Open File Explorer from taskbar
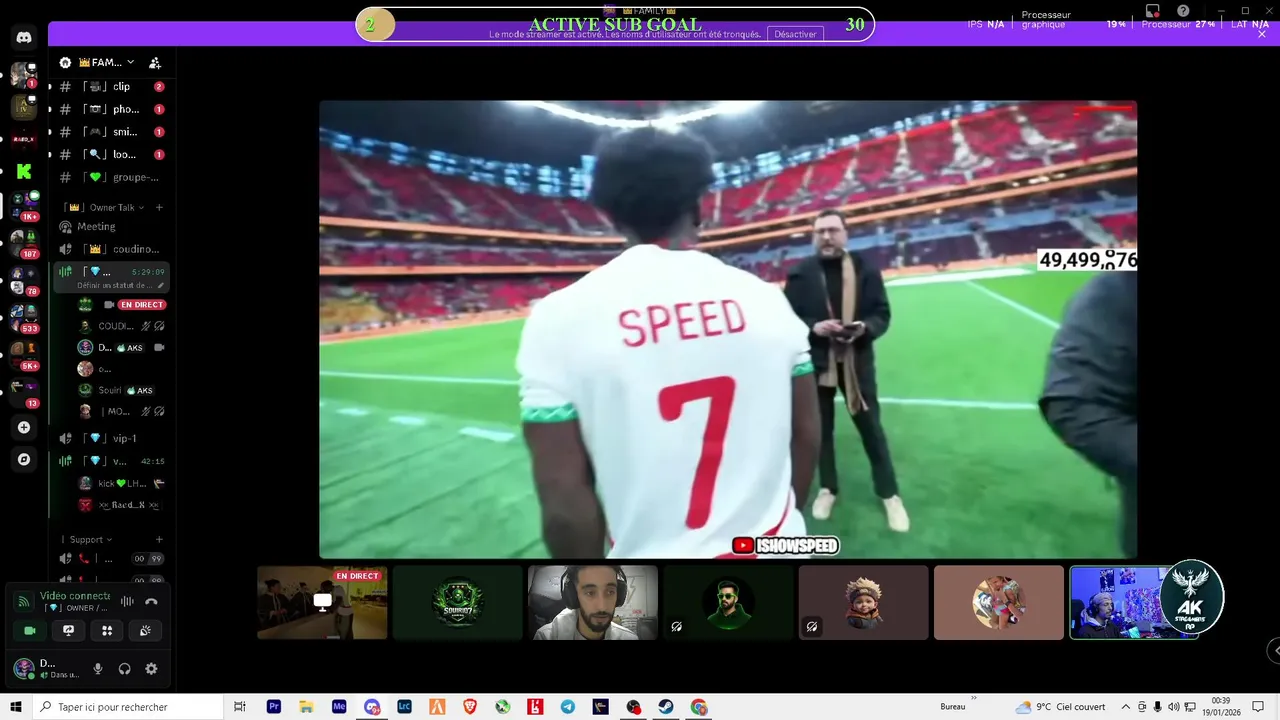This screenshot has width=1280, height=720. pyautogui.click(x=306, y=707)
